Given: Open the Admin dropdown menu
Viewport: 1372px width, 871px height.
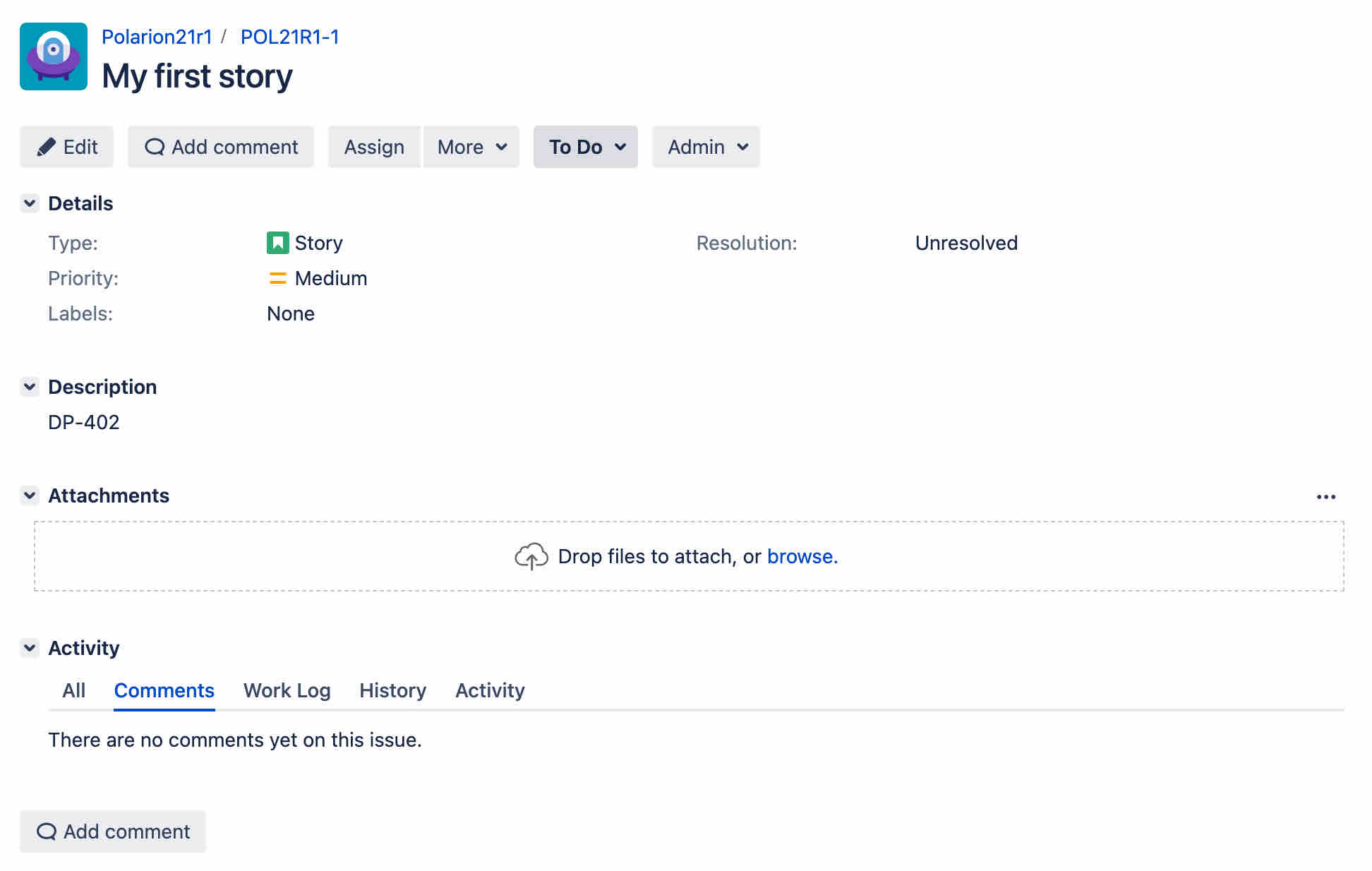Looking at the screenshot, I should [706, 147].
